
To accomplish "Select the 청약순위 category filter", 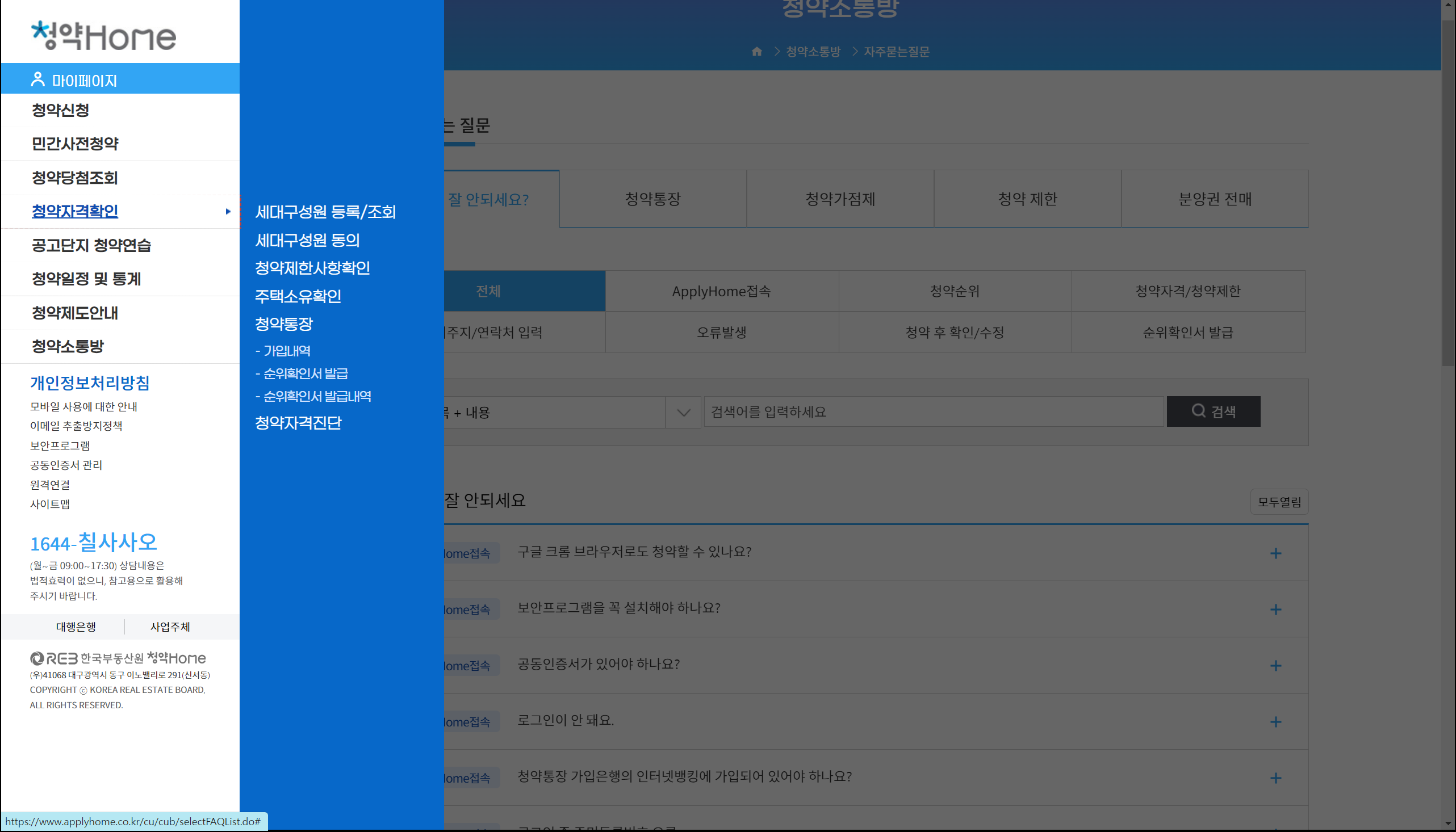I will tap(955, 291).
